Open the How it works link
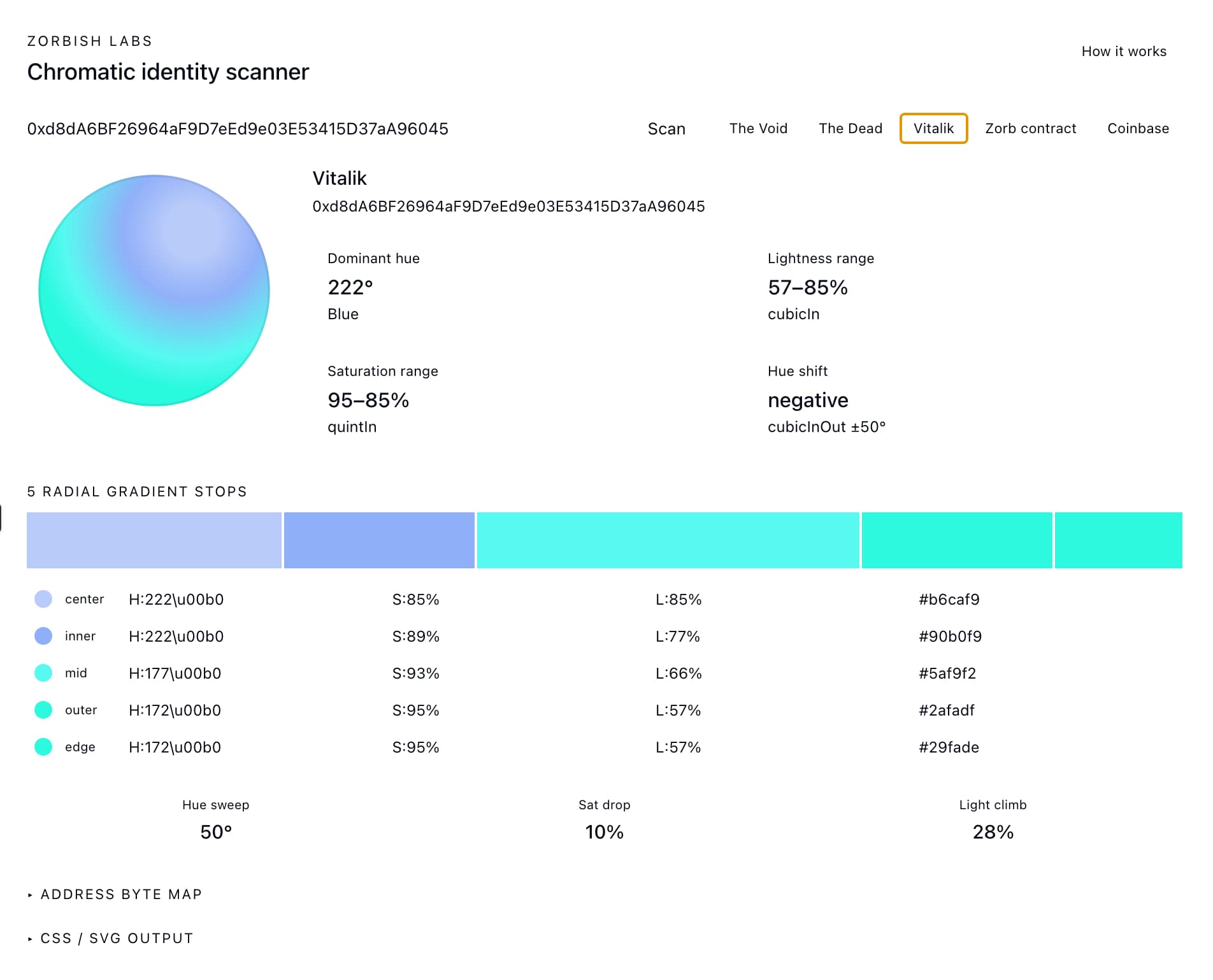Screen dimensions: 1213x980 [x=1124, y=52]
